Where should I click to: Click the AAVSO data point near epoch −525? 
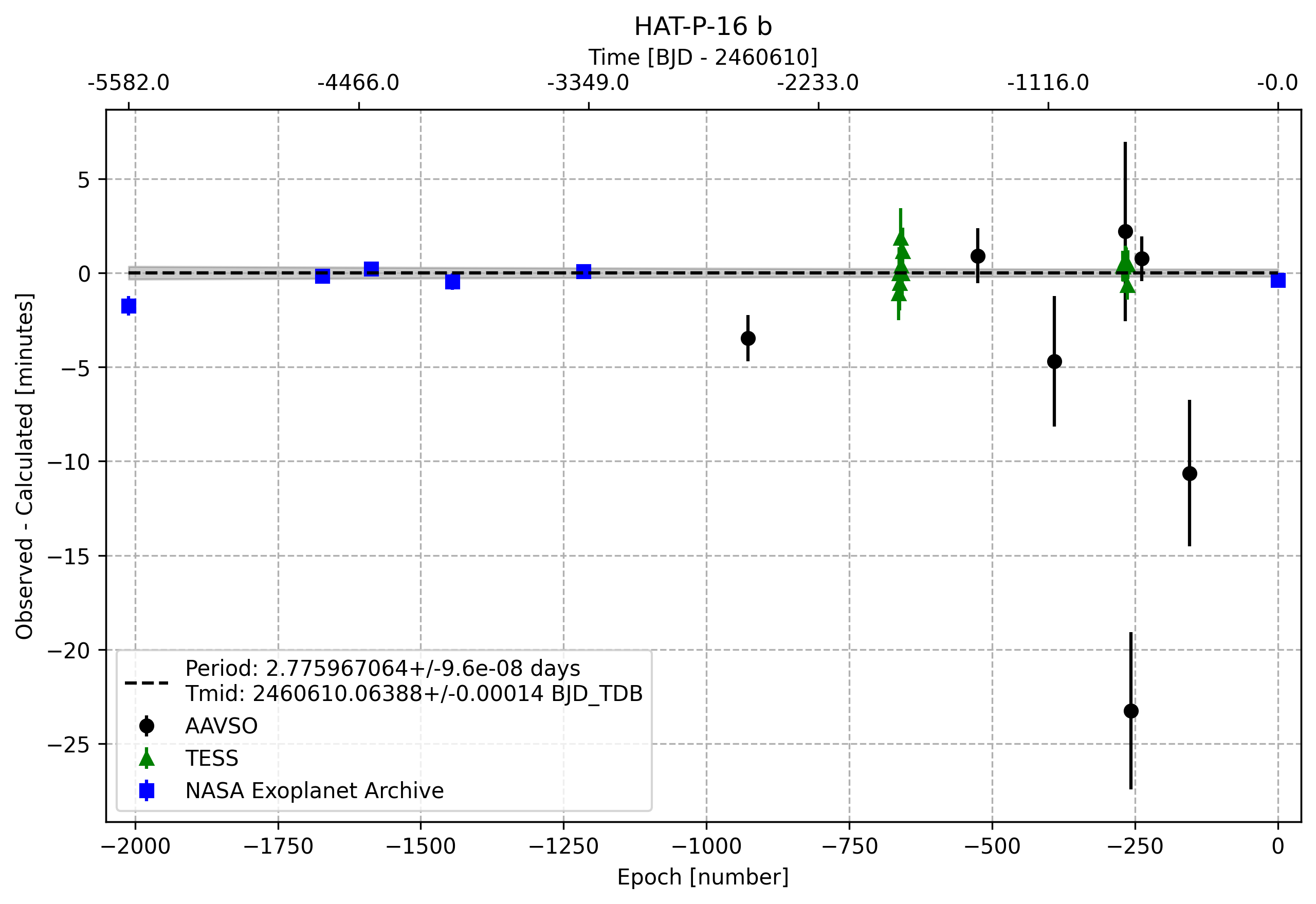tap(978, 256)
